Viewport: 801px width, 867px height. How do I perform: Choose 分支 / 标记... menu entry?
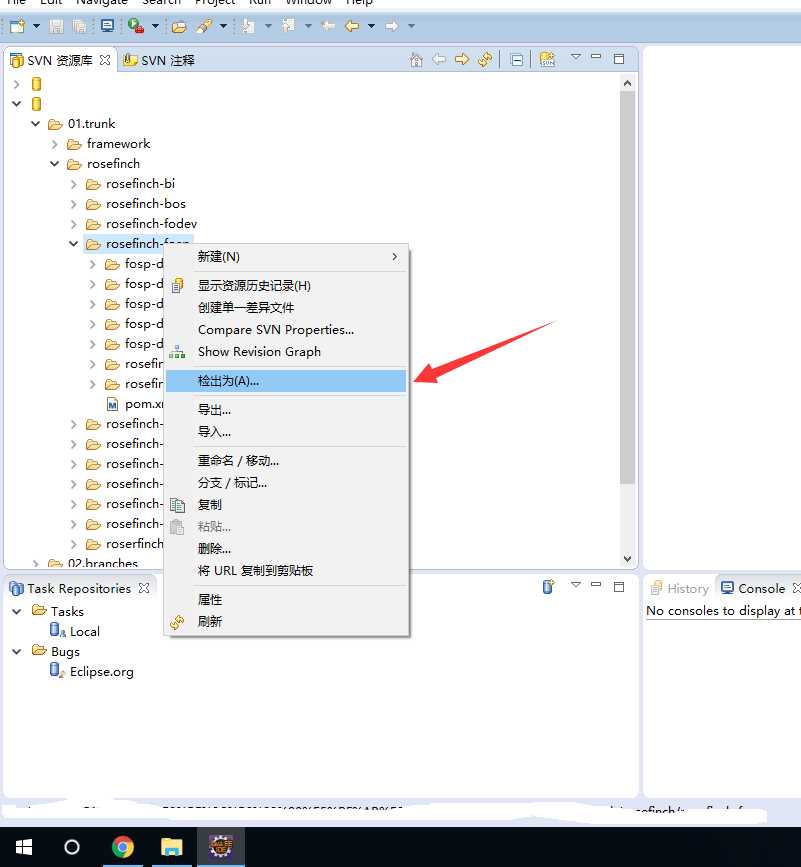[x=286, y=483]
